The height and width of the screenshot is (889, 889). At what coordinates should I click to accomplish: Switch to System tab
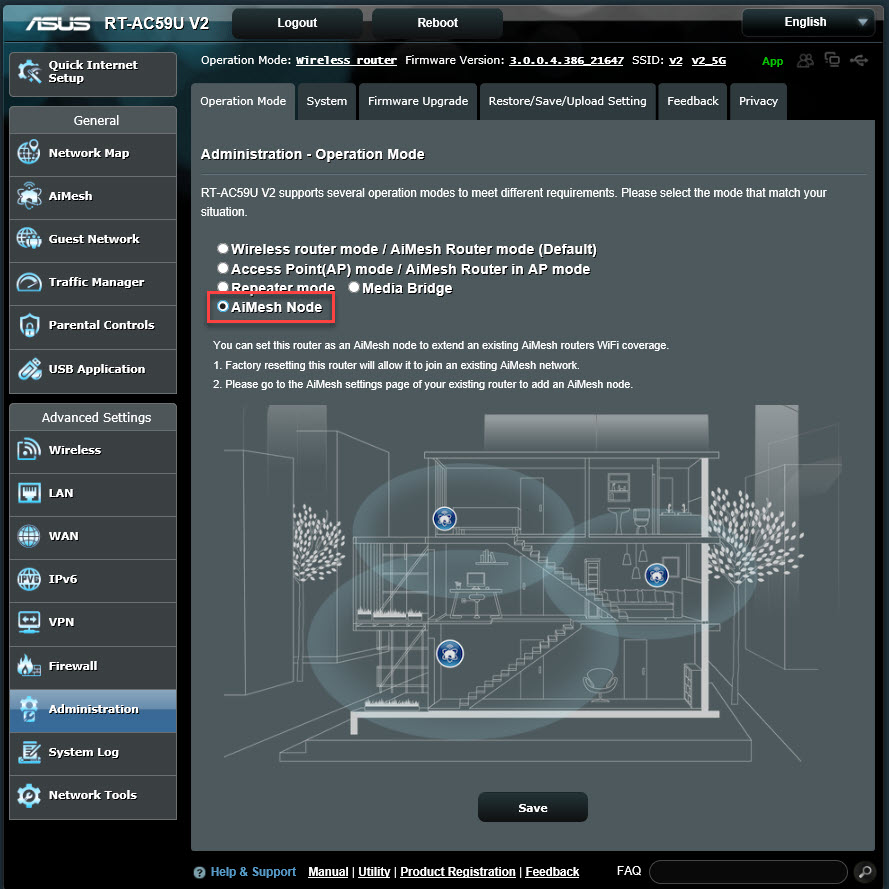[327, 101]
